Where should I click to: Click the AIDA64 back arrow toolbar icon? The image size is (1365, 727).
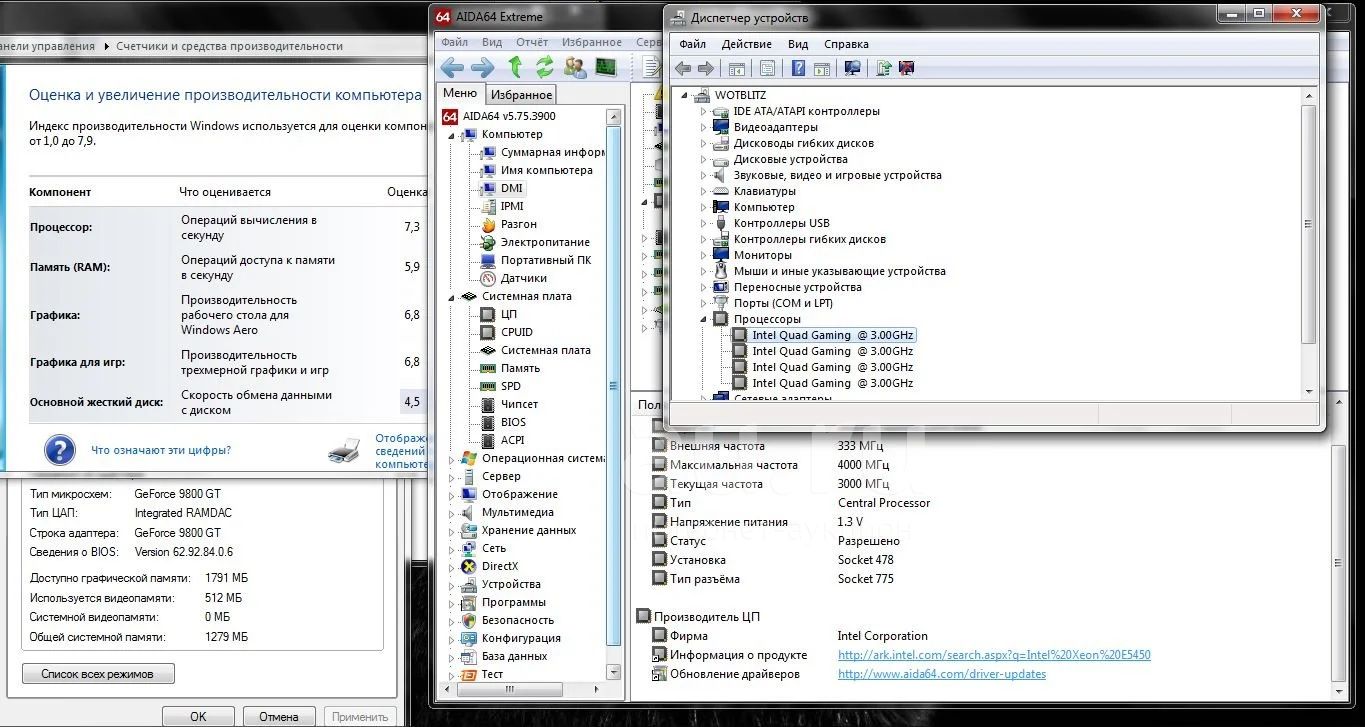pos(452,67)
